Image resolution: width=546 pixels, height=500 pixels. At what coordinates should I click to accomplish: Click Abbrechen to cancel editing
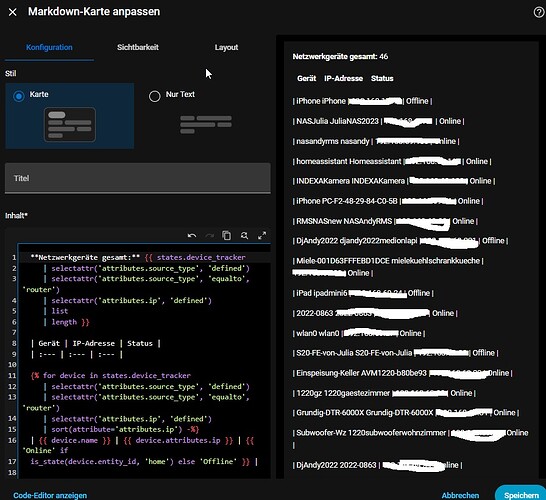(460, 495)
